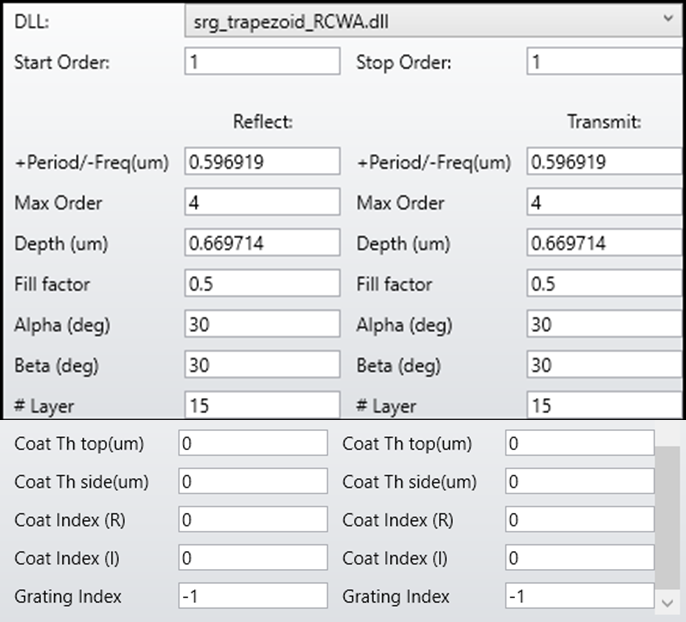Focus the Reflect Coat Index (R) field
The width and height of the screenshot is (686, 622).
[x=253, y=520]
